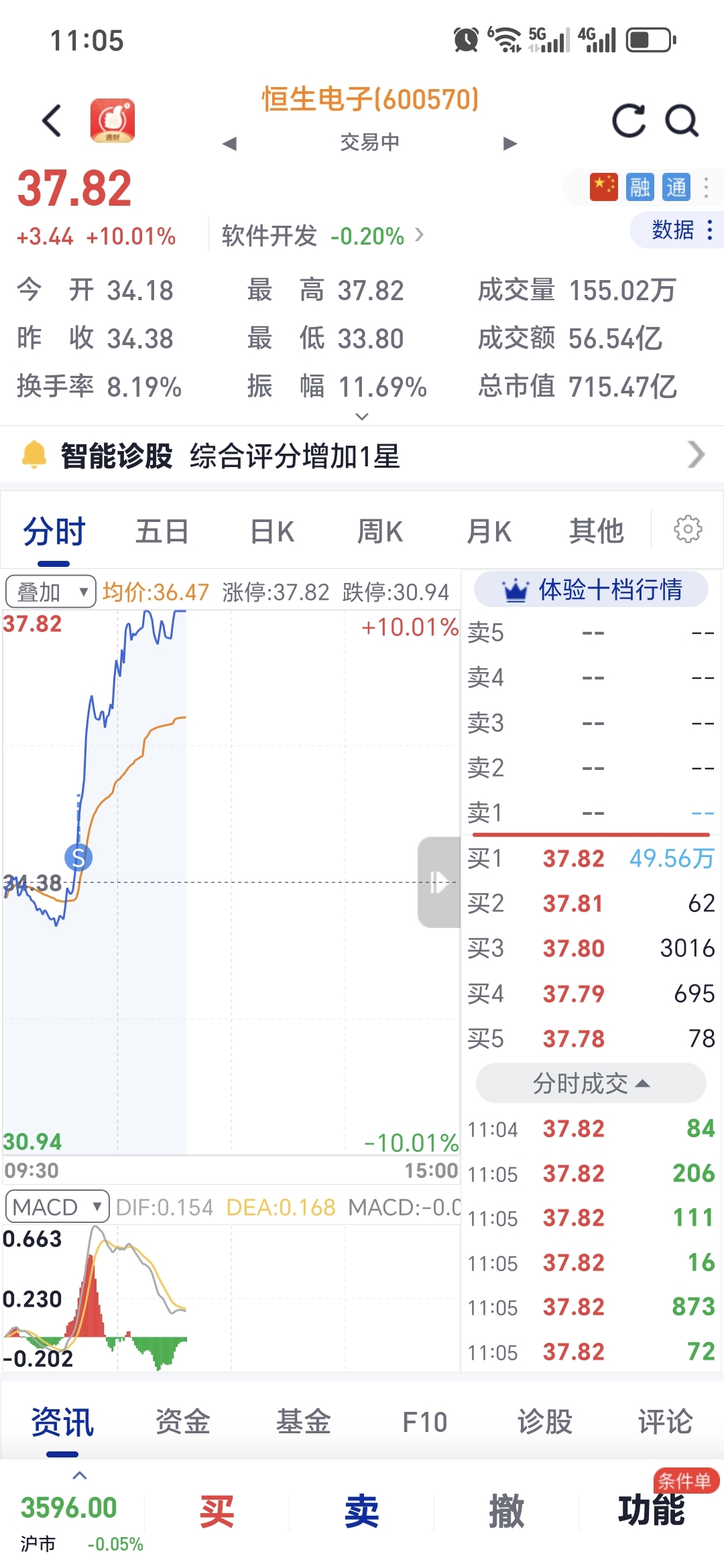Tap the 5G signal status icon
The height and width of the screenshot is (1568, 724).
click(549, 40)
